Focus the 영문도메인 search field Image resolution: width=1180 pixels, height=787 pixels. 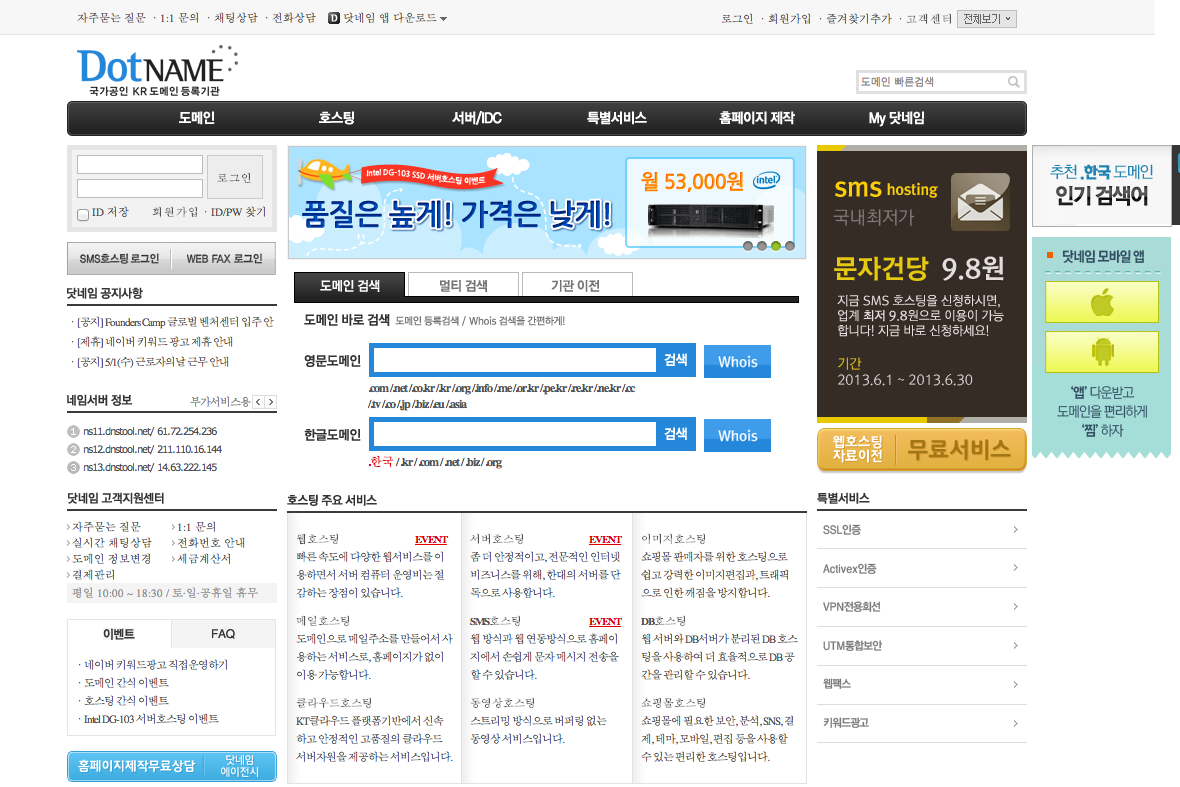click(x=515, y=360)
